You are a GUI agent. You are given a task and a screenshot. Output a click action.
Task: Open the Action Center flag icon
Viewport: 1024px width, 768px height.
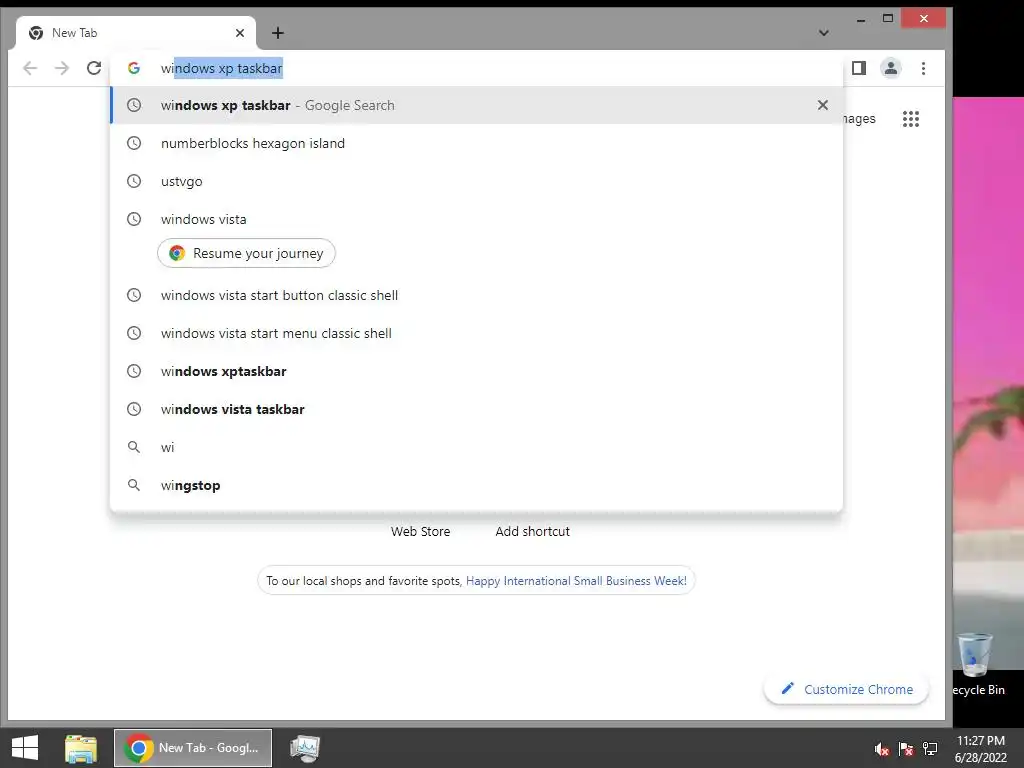point(906,749)
